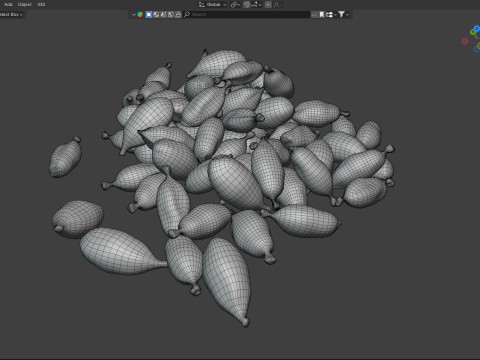This screenshot has width=480, height=360.
Task: Click the grey button right of the search field
Action: pos(314,14)
